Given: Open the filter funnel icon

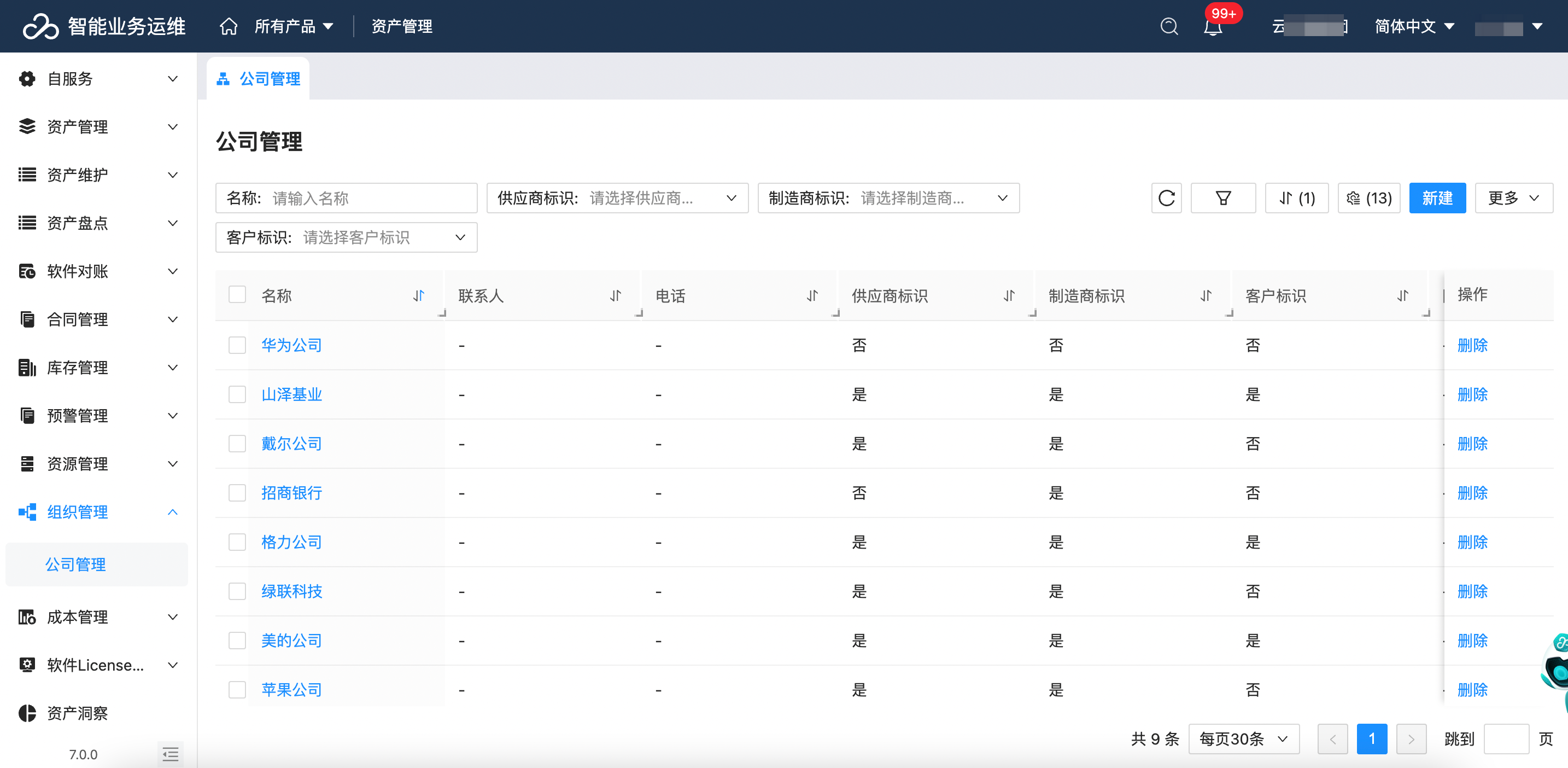Looking at the screenshot, I should [1222, 198].
